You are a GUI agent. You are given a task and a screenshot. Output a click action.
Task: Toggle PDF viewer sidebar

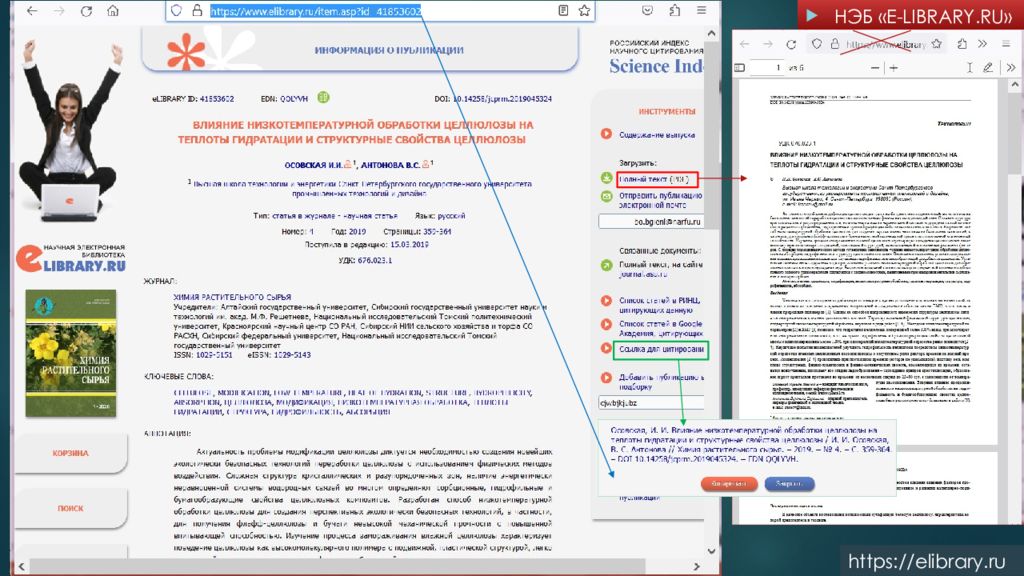point(740,67)
